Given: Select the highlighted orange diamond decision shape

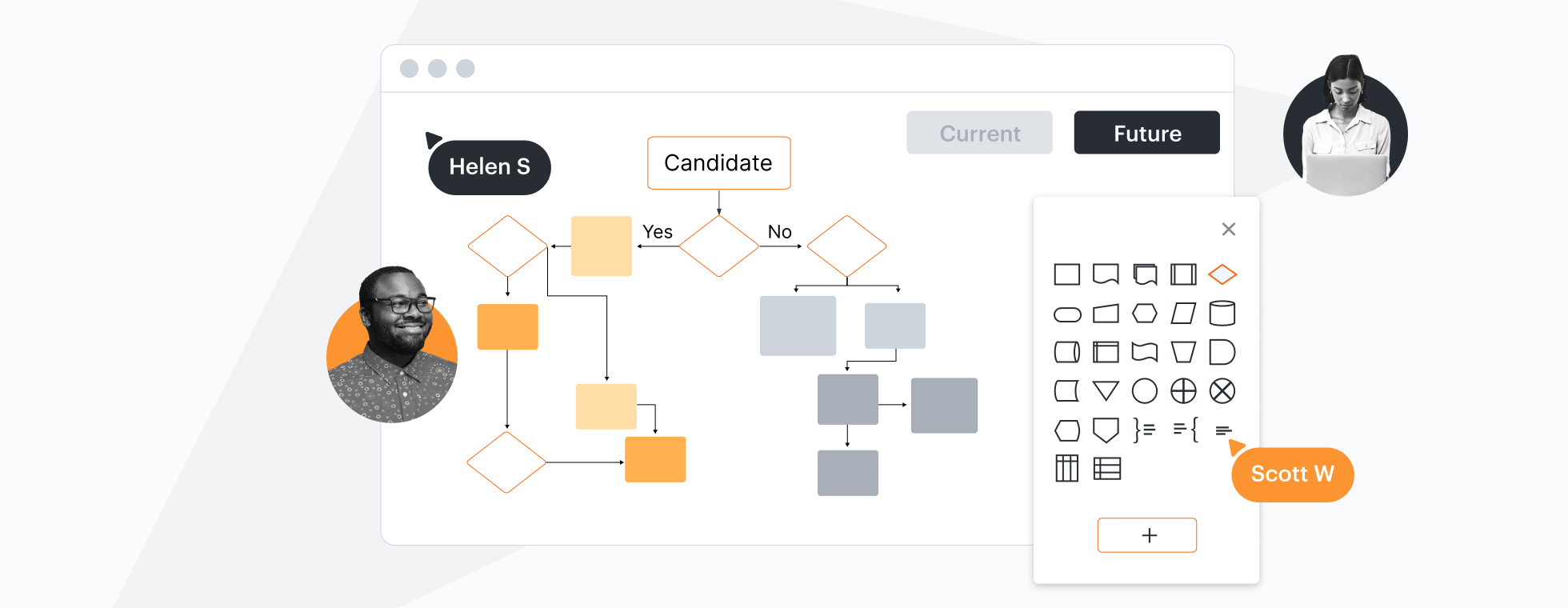Looking at the screenshot, I should click(1222, 274).
